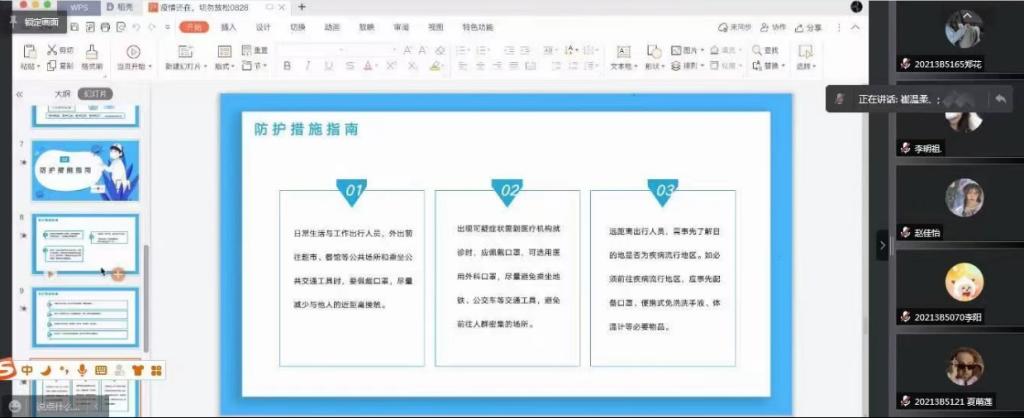Select slide 7 thumbnail
1024x418 pixels.
coord(85,170)
